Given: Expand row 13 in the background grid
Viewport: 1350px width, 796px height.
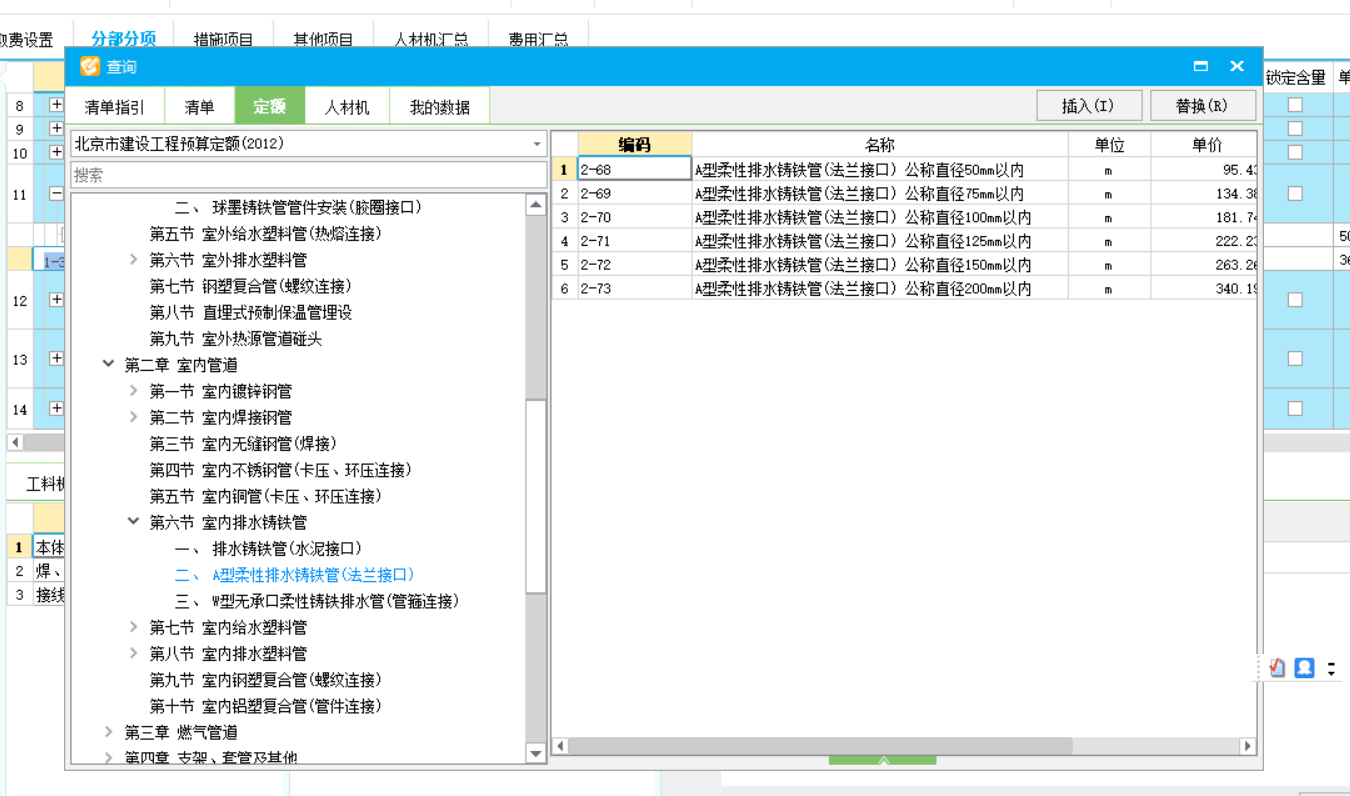Looking at the screenshot, I should click(x=56, y=358).
